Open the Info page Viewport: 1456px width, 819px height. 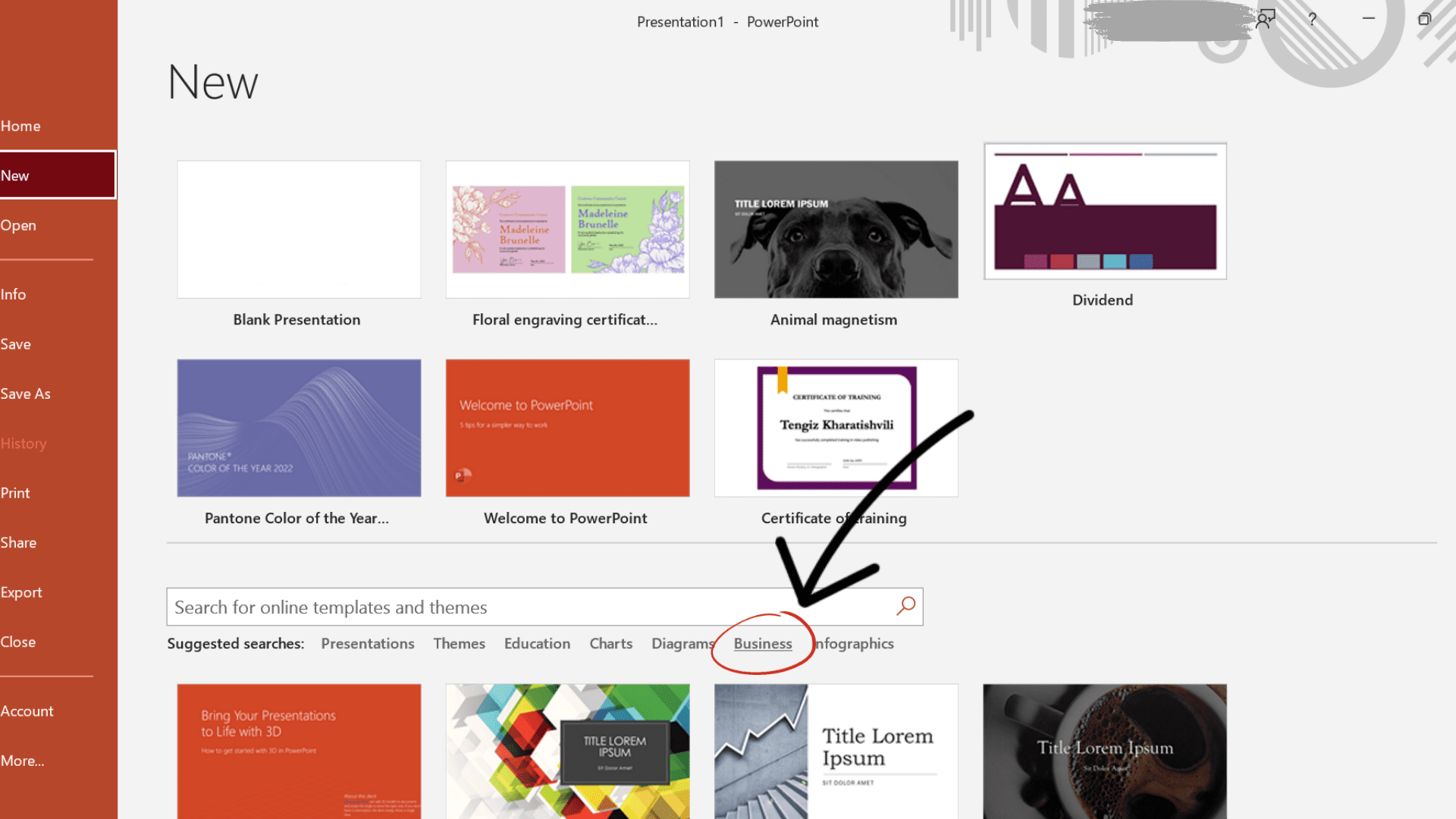pyautogui.click(x=13, y=294)
